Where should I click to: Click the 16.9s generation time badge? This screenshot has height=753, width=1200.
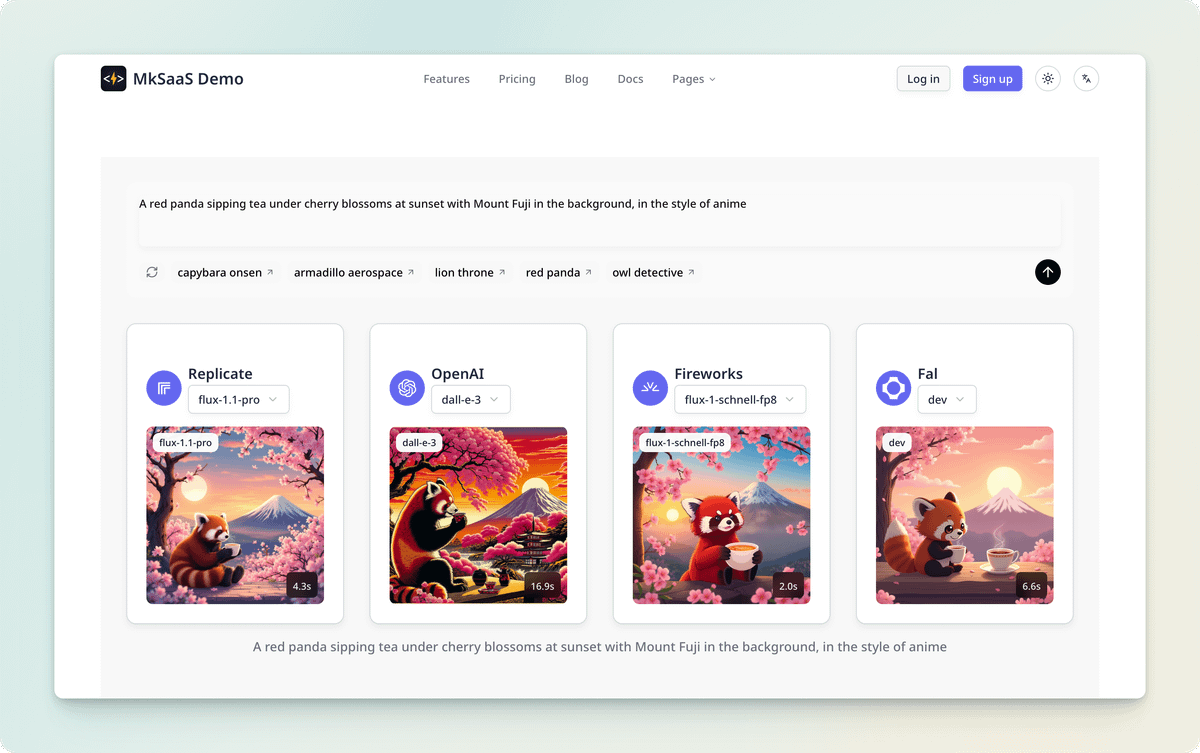(x=542, y=586)
